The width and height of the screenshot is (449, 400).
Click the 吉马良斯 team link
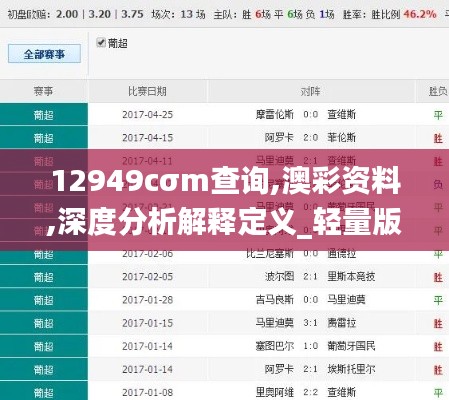pyautogui.click(x=275, y=300)
